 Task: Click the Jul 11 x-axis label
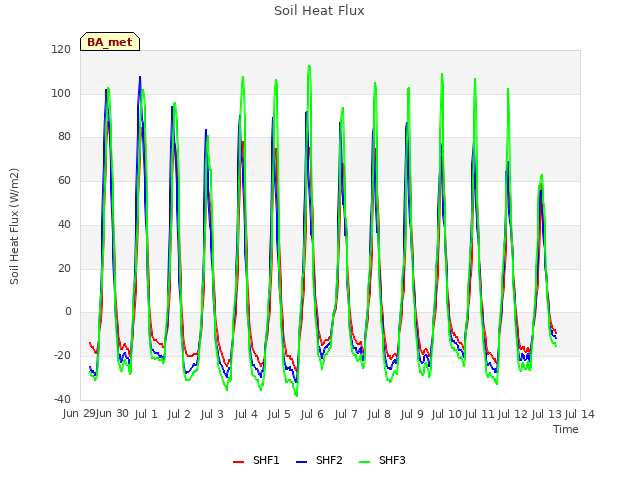coord(480,414)
